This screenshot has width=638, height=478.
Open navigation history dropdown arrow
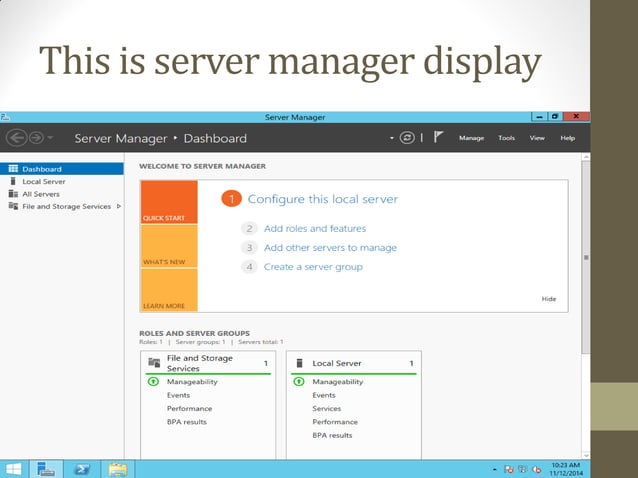[x=51, y=138]
